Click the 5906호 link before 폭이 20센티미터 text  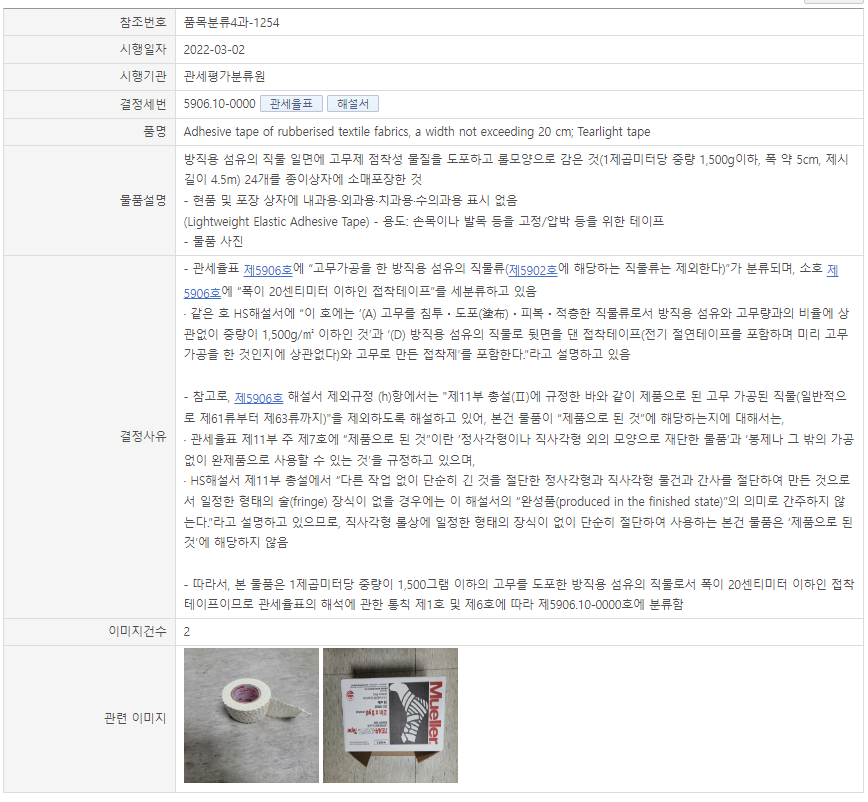pyautogui.click(x=202, y=293)
